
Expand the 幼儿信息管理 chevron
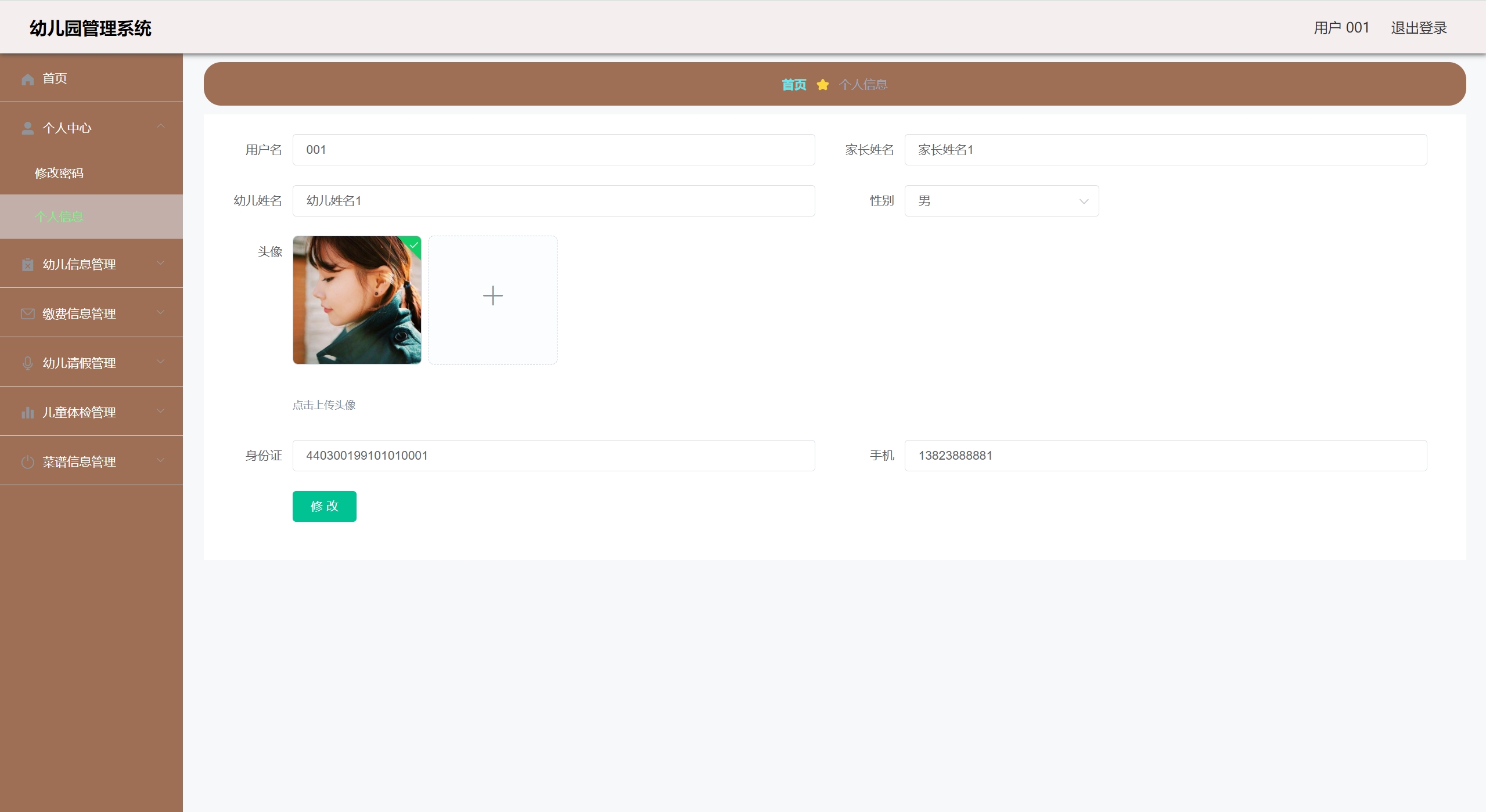161,264
